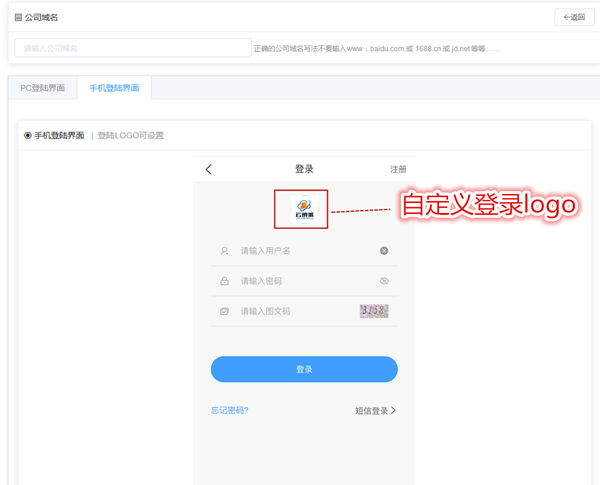Tap the back chevron in the phone preview

tap(209, 169)
